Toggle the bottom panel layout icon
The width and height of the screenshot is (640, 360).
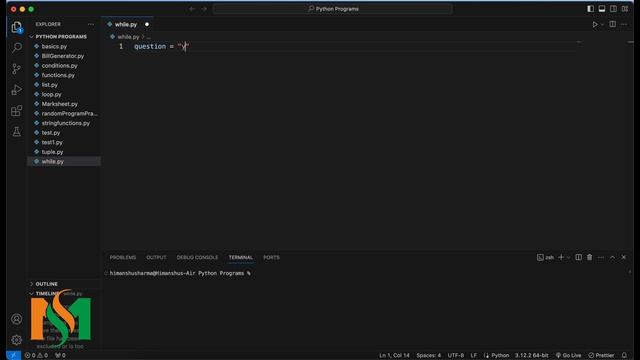pos(602,9)
